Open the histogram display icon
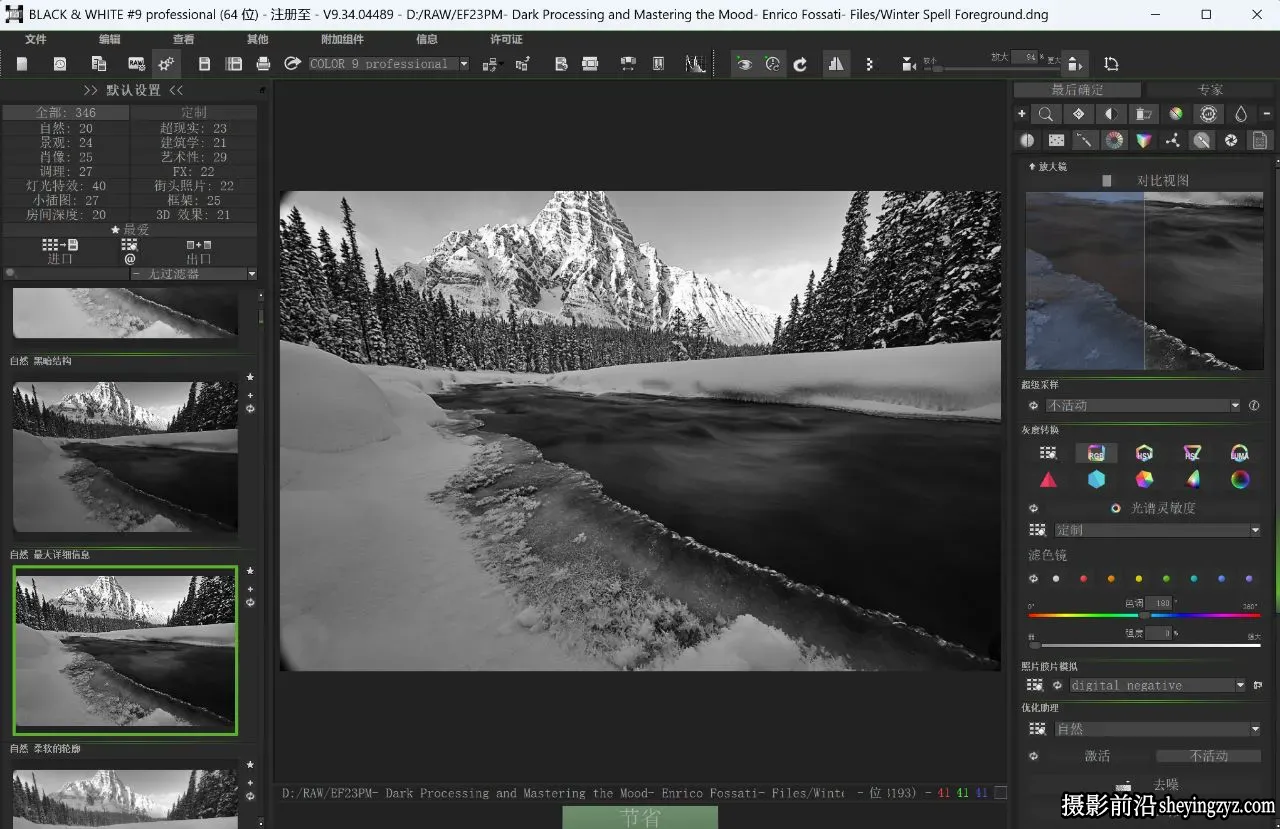 695,64
